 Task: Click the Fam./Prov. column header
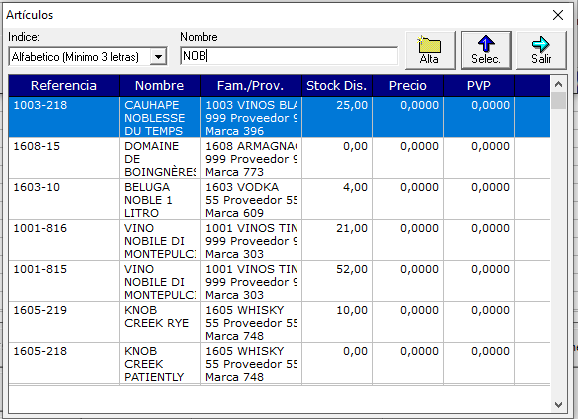point(251,85)
